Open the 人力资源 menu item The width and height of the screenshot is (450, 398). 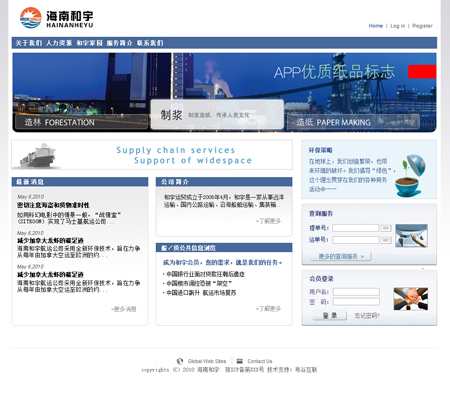click(59, 43)
